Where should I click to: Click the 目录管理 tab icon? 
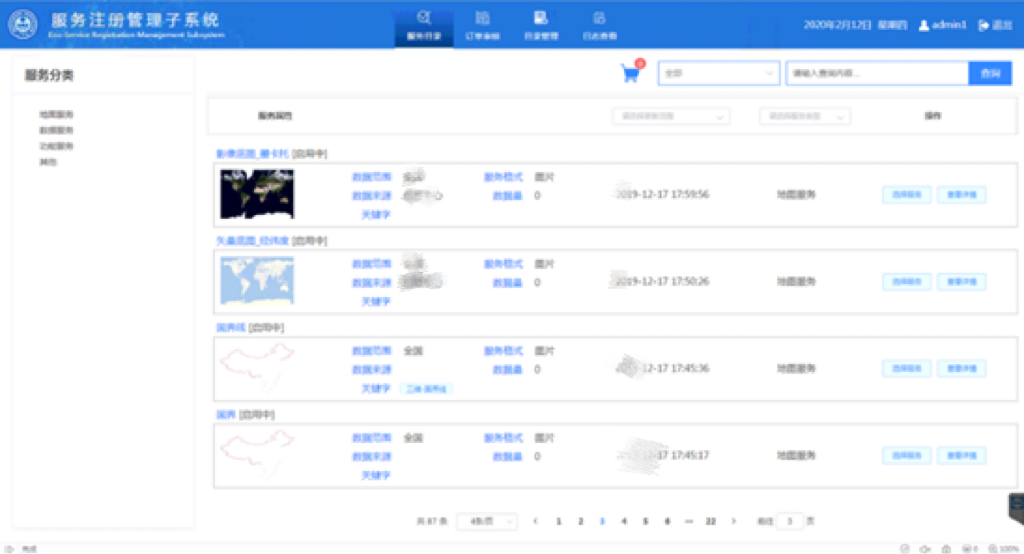tap(541, 18)
